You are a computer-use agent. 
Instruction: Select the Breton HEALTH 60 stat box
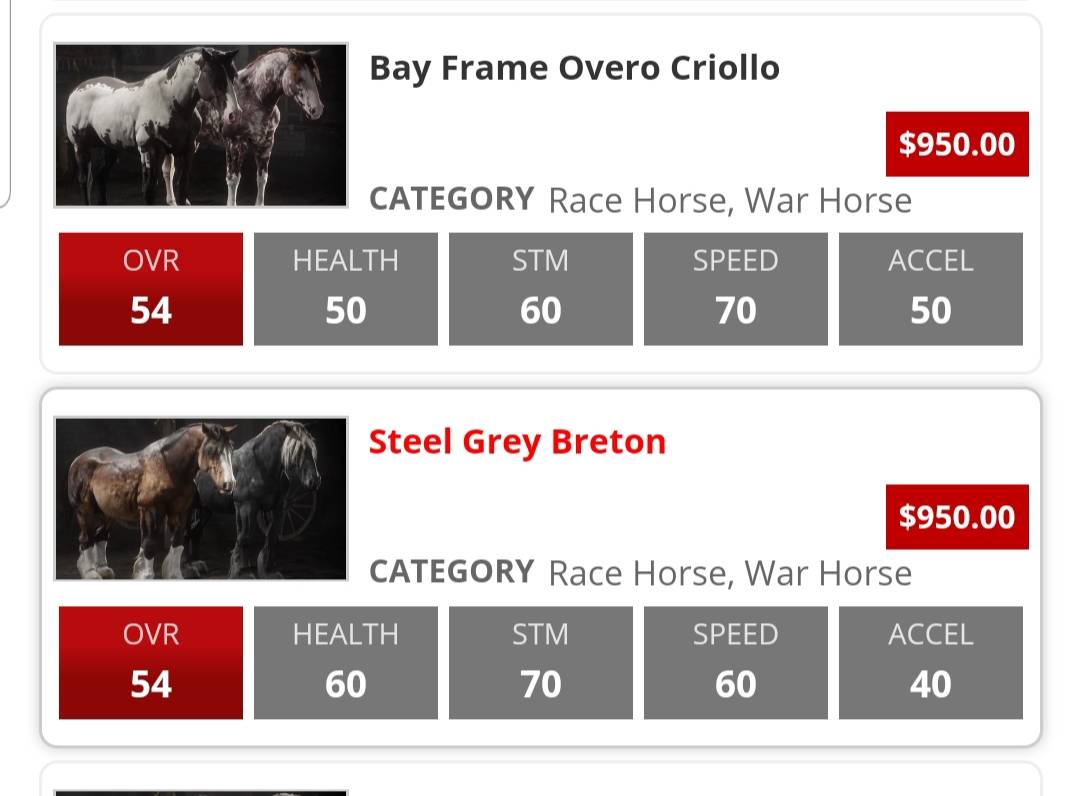pos(346,662)
